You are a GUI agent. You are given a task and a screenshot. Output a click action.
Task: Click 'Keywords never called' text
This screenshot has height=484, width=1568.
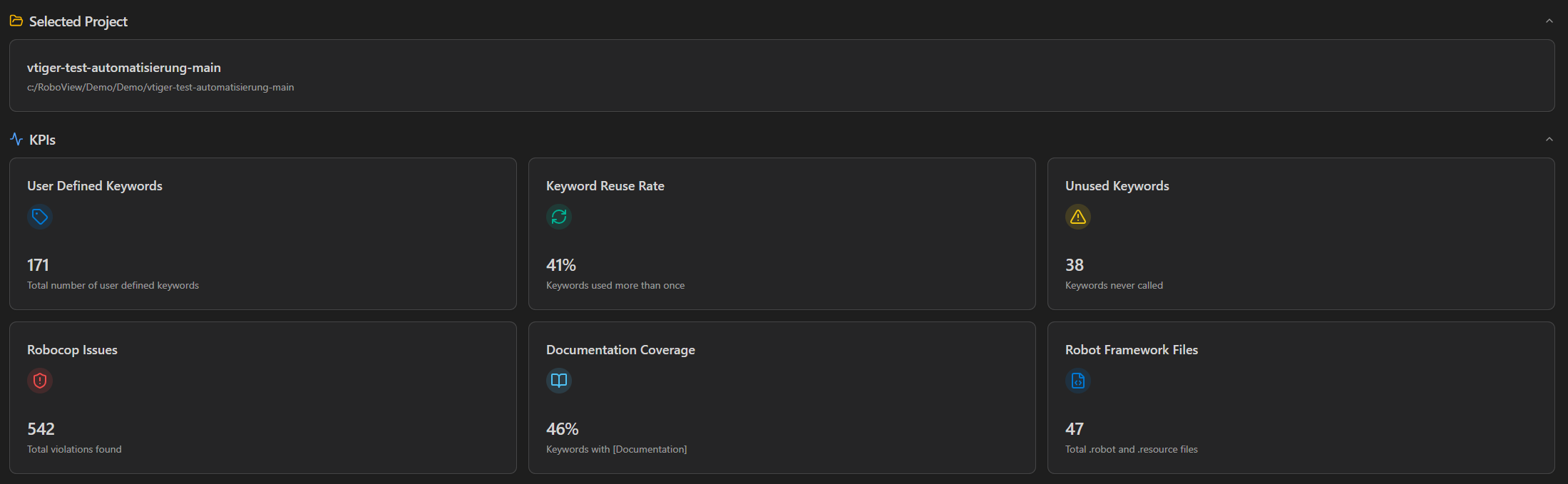1114,285
